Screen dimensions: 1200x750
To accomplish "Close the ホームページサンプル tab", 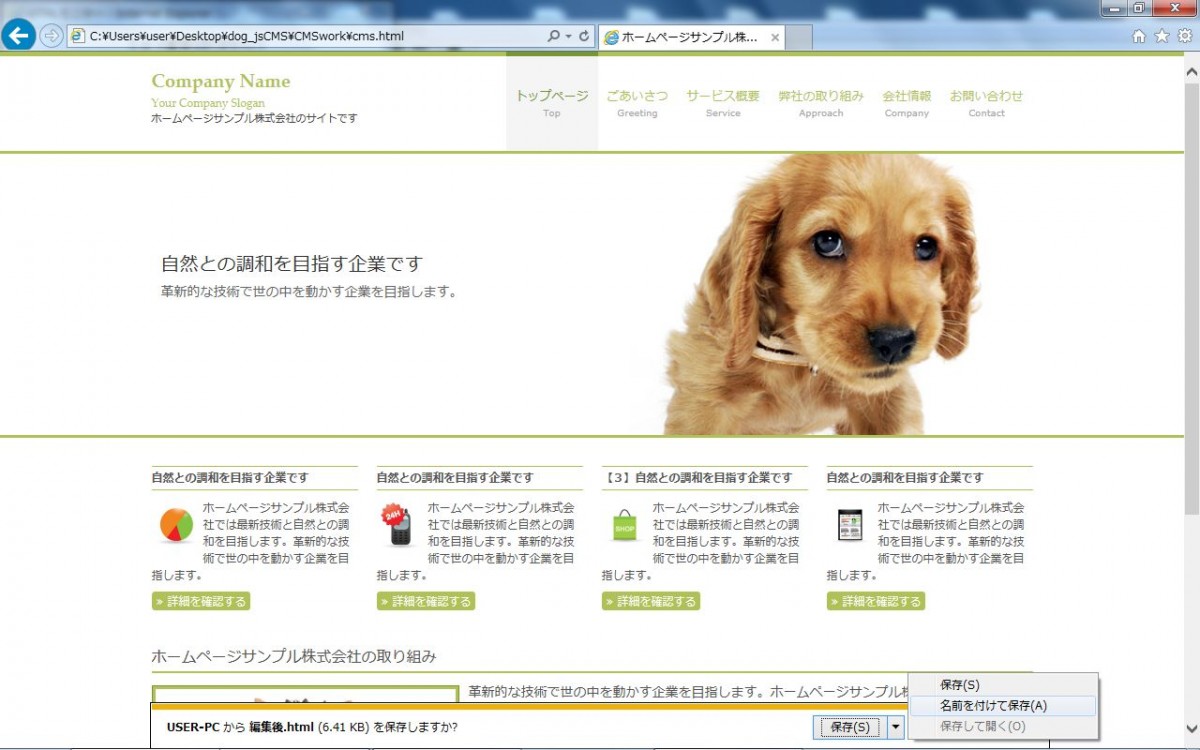I will pos(775,37).
